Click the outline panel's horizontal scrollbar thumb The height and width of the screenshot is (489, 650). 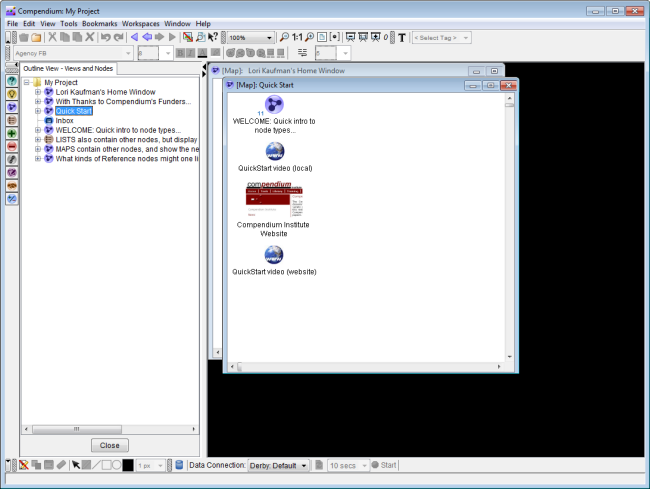[x=77, y=429]
